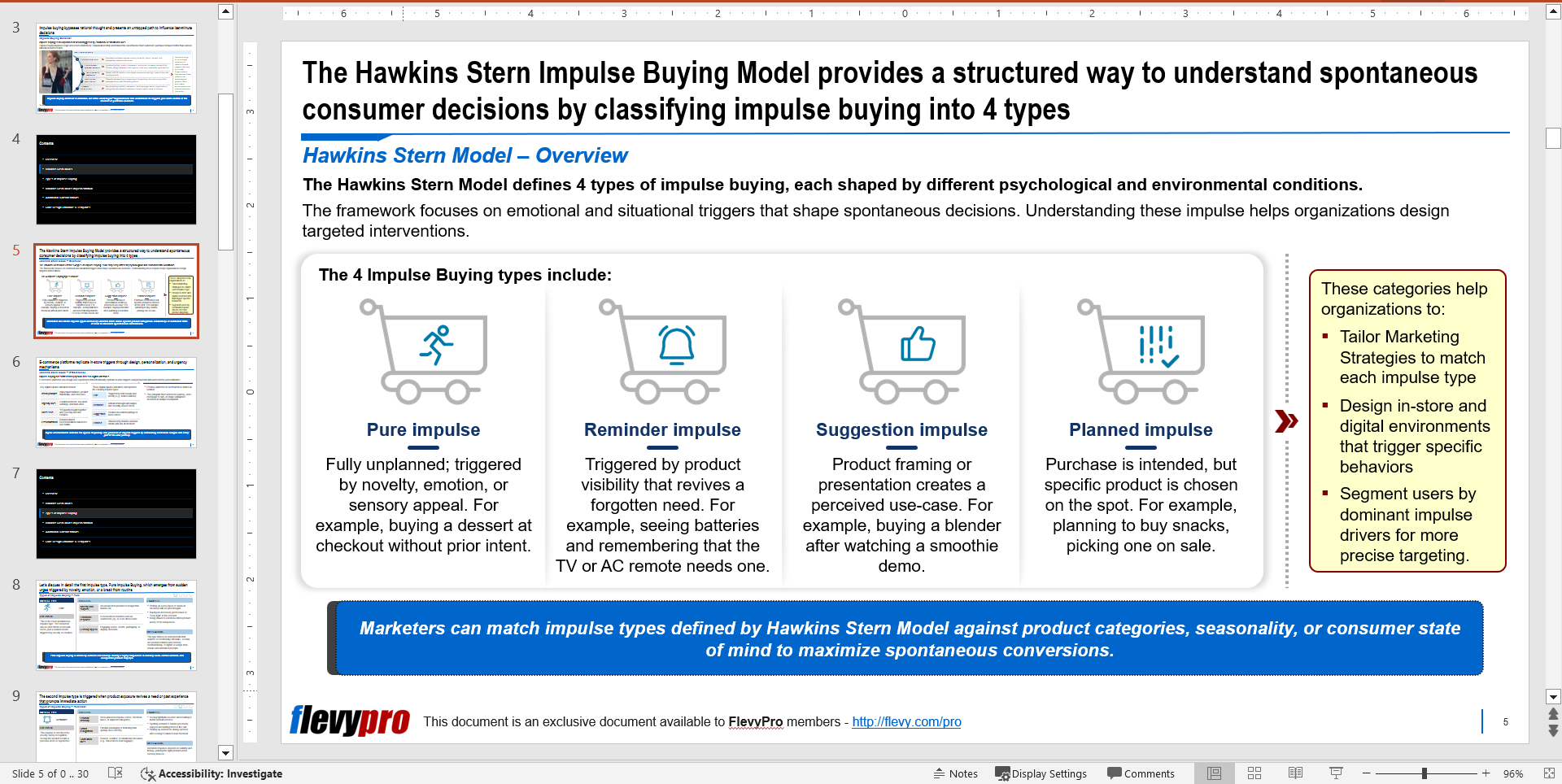Click the thumbnail pane scrollbar thumb
The height and width of the screenshot is (784, 1562).
226,172
